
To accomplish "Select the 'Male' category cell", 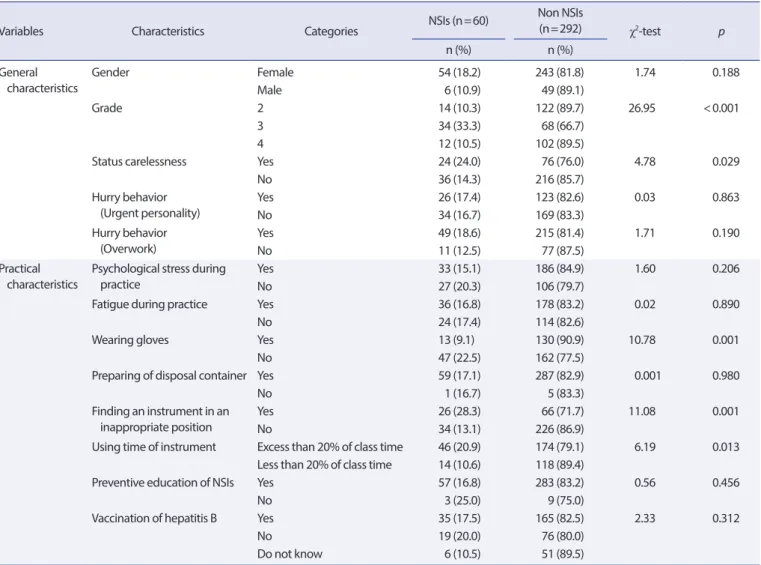I will 269,90.
